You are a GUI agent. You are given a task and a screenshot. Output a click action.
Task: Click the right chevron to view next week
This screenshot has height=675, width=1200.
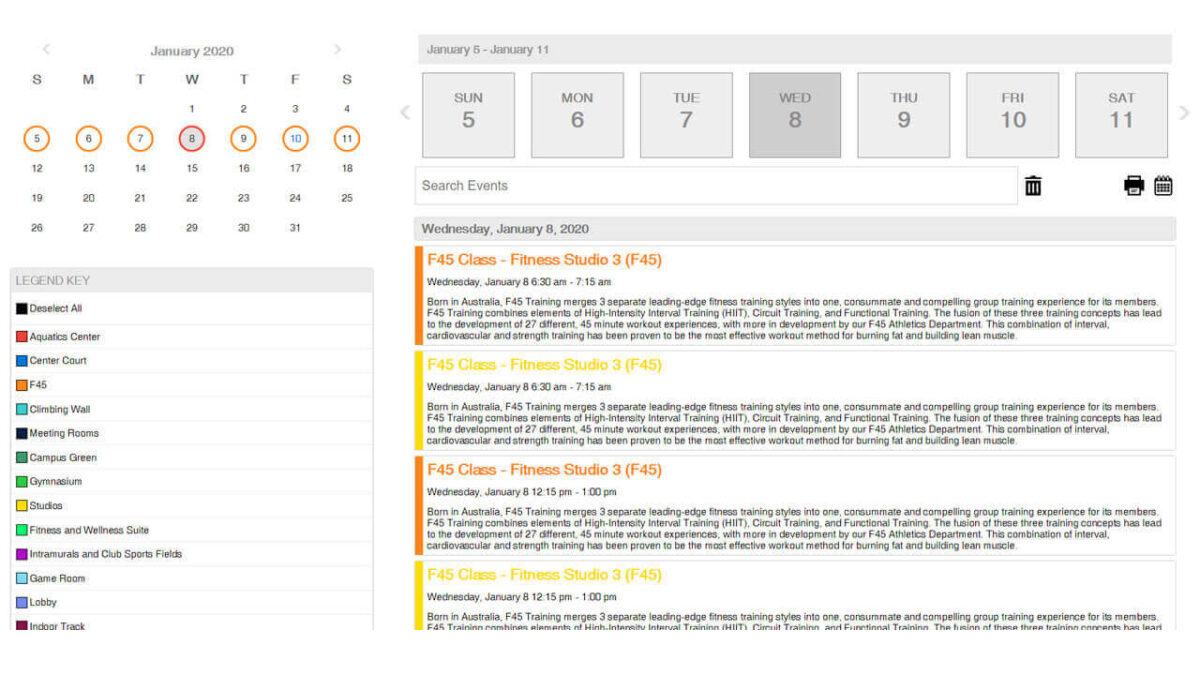(1184, 113)
